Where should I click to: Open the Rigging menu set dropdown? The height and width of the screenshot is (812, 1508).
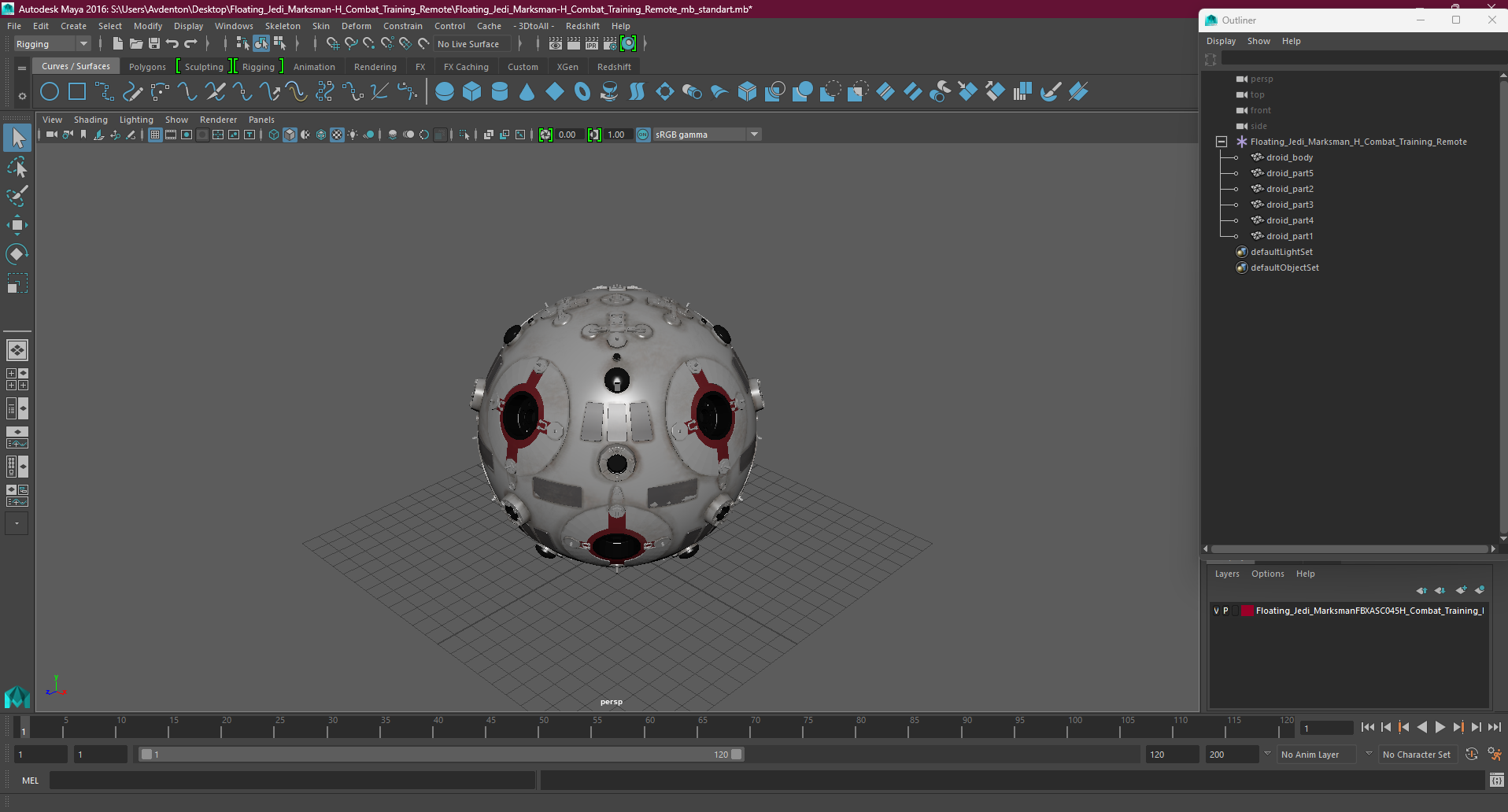[x=52, y=44]
